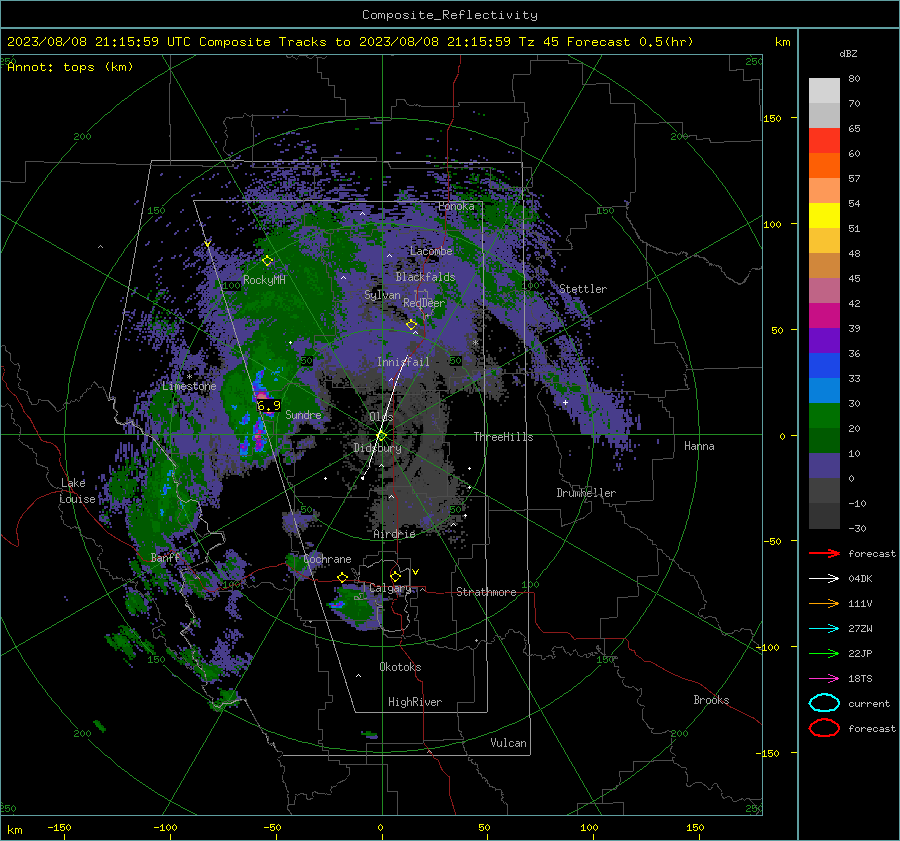Click the ThreeHills town label
The width and height of the screenshot is (900, 841).
coord(503,437)
